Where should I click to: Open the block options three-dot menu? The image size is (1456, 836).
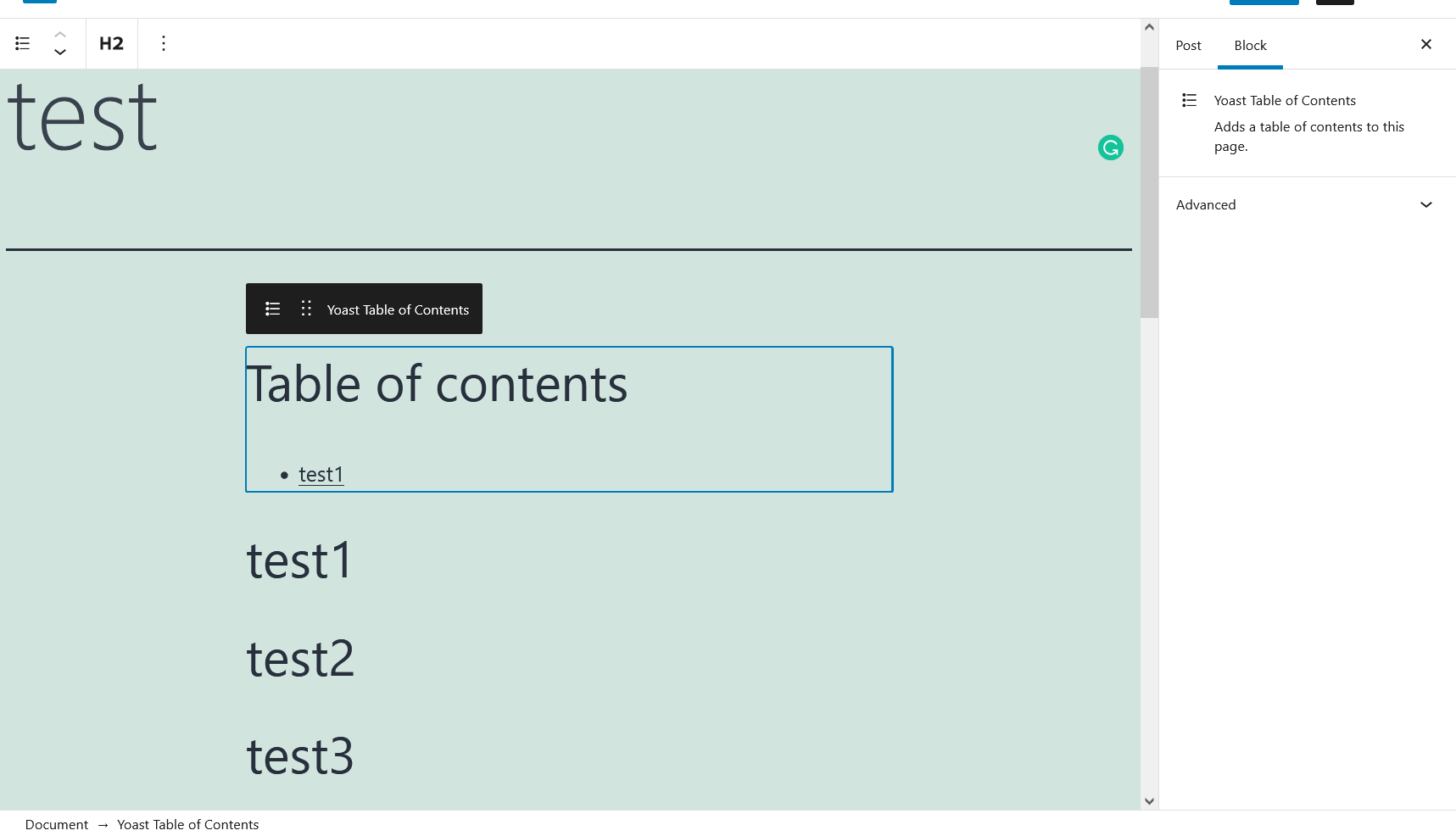164,43
